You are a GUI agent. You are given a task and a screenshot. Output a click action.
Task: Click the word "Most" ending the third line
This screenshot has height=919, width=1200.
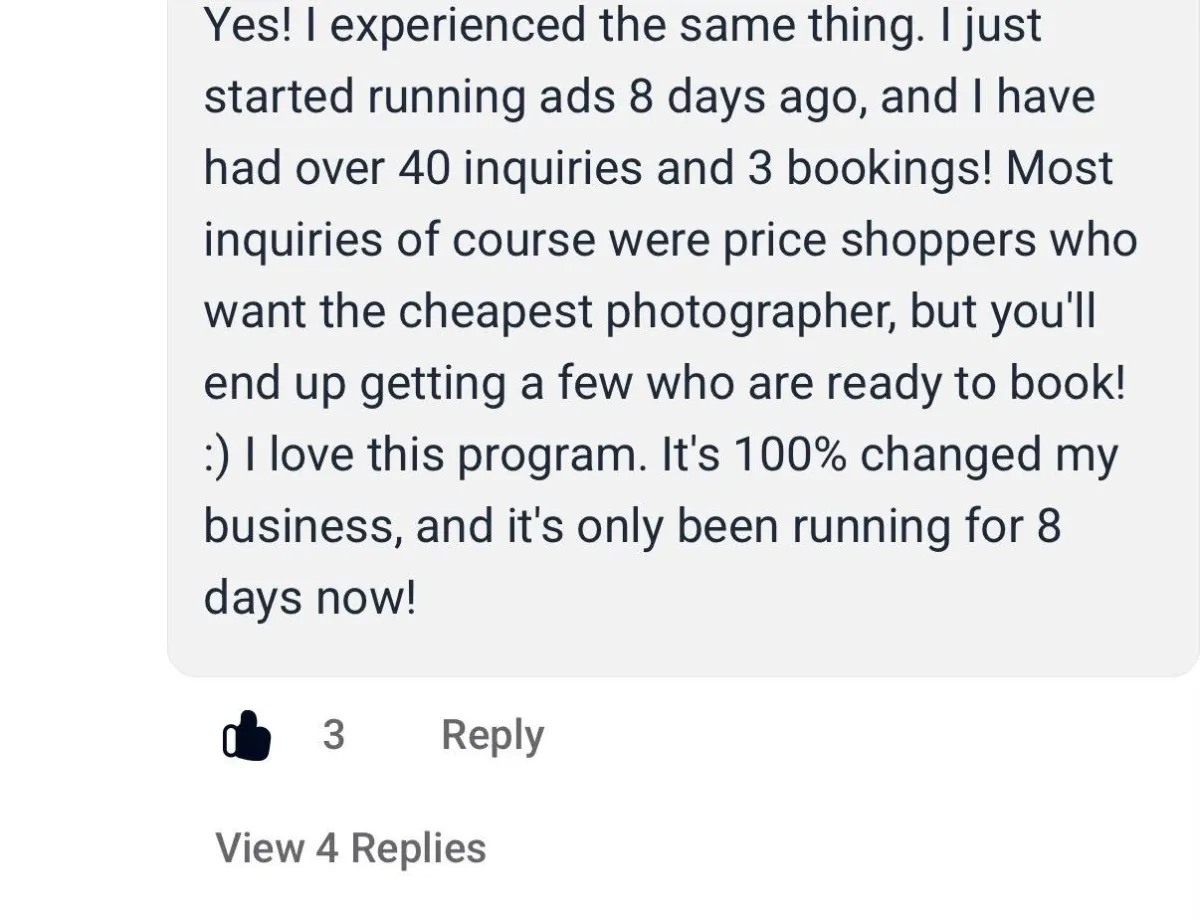1059,169
